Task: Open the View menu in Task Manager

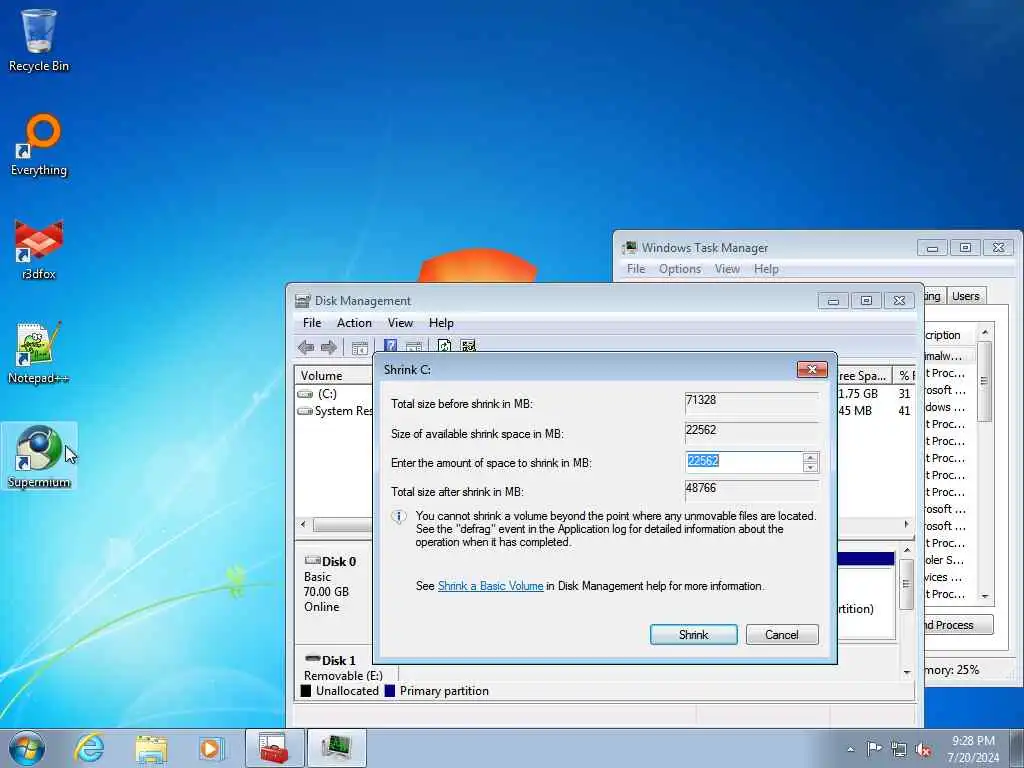Action: (x=727, y=268)
